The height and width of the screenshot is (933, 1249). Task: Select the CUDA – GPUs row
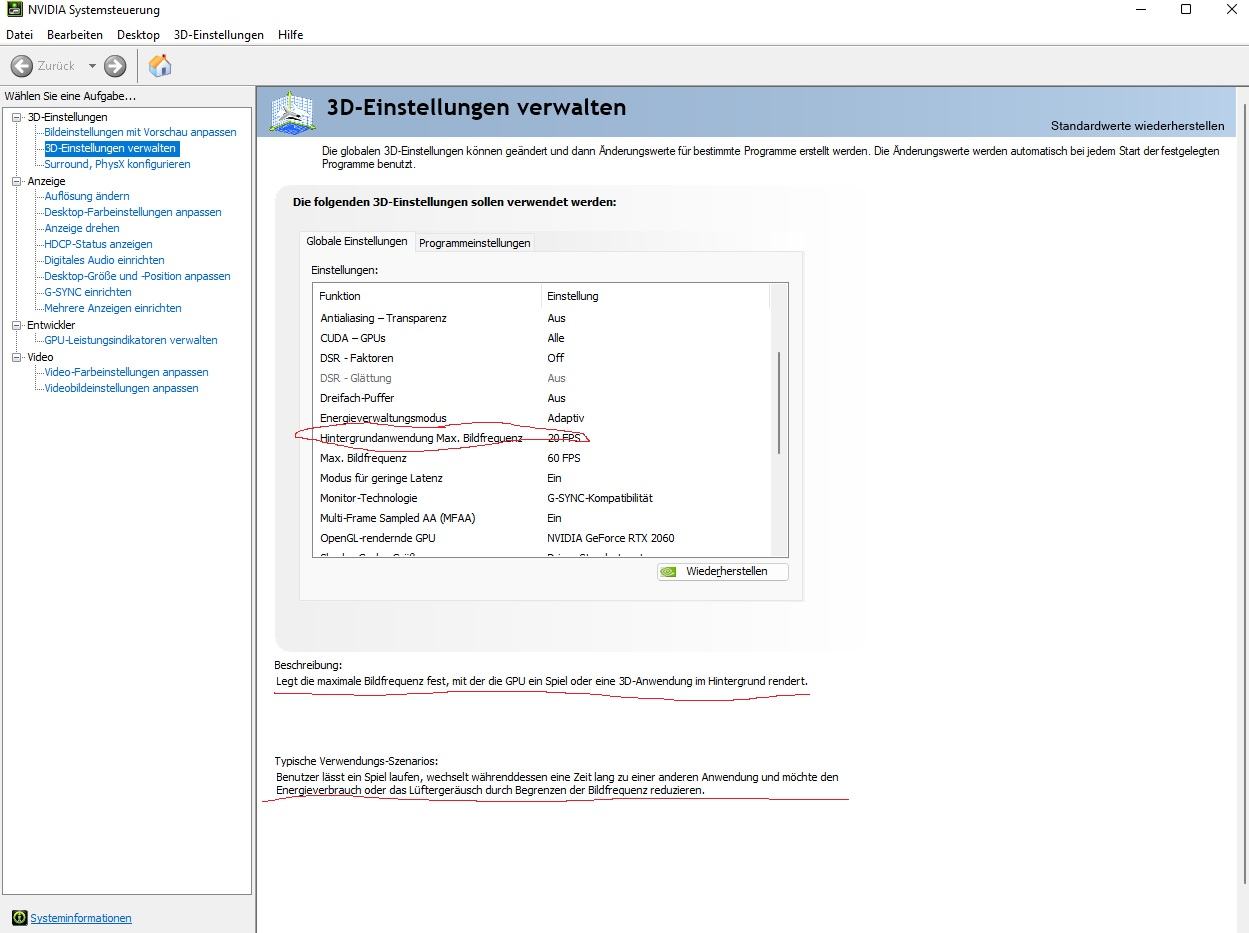(x=541, y=338)
